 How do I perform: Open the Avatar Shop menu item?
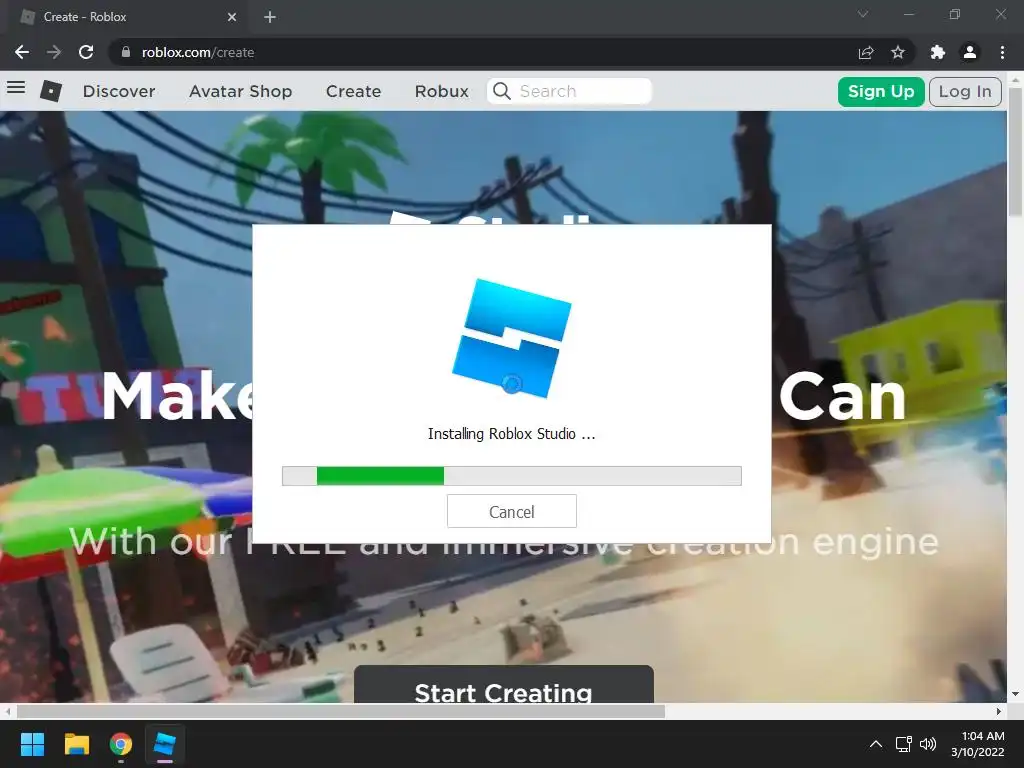click(x=240, y=91)
